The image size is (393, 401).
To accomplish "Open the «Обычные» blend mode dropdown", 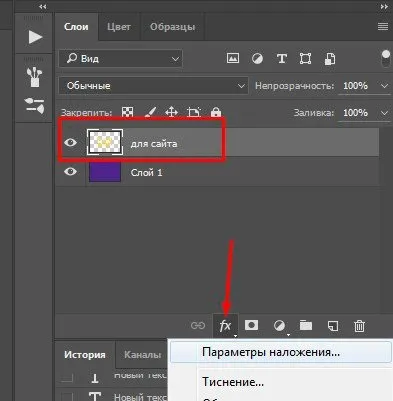I will pos(153,86).
